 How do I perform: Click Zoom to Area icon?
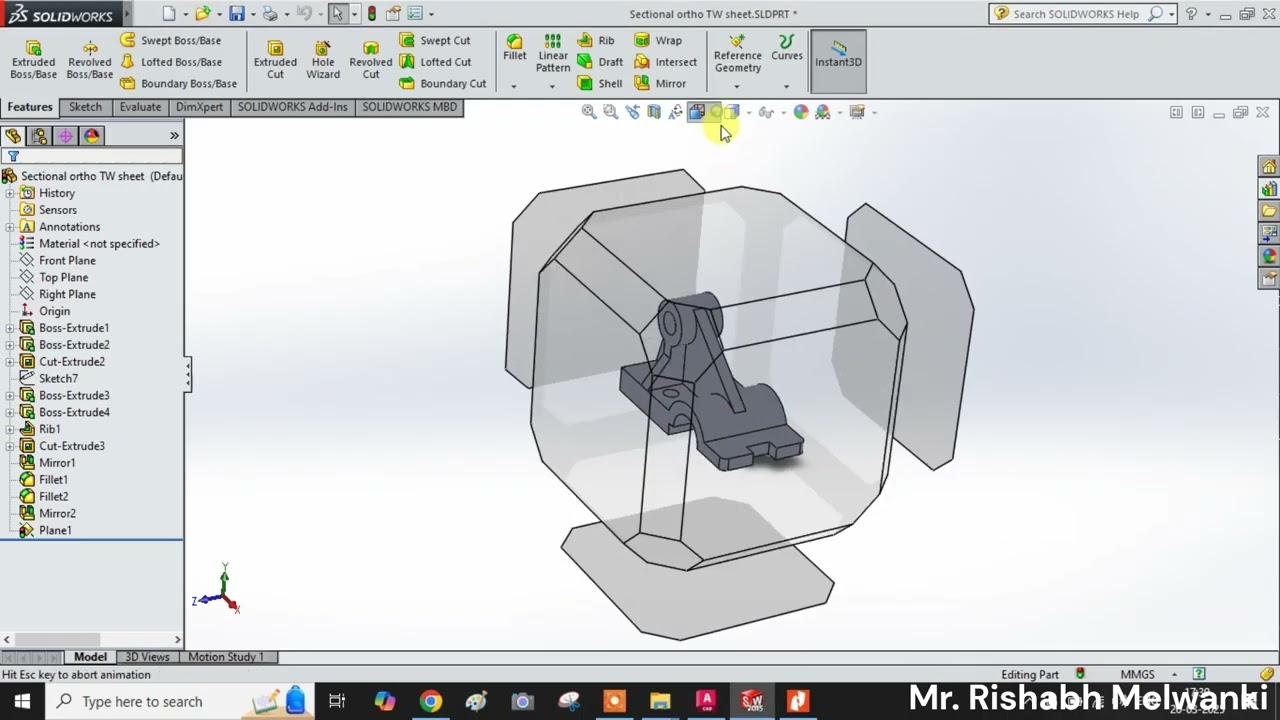pos(610,112)
